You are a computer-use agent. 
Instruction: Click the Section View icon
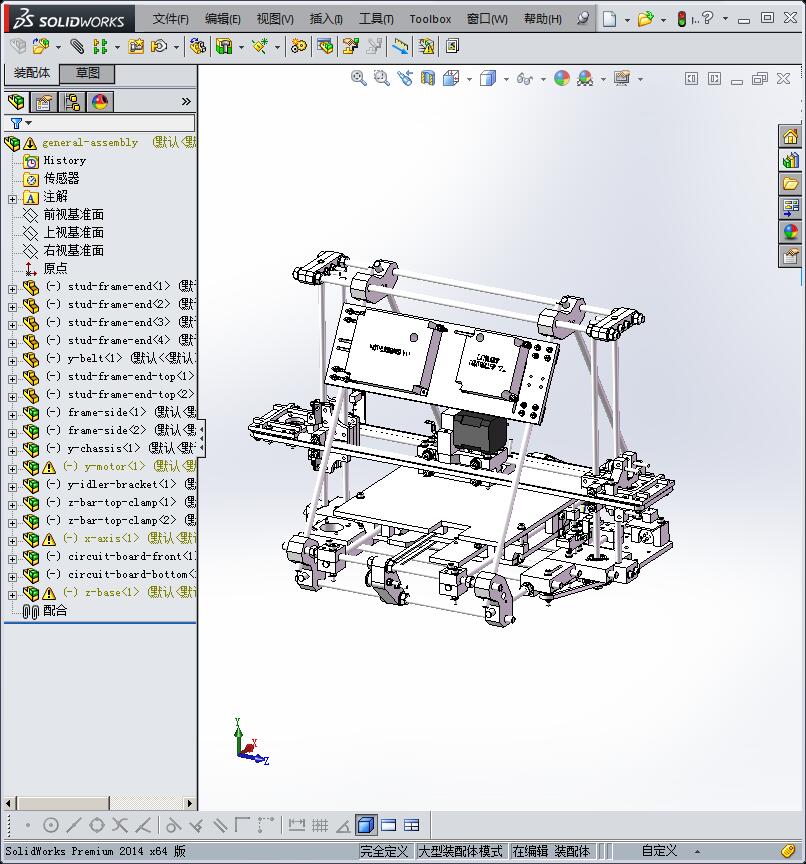tap(428, 78)
